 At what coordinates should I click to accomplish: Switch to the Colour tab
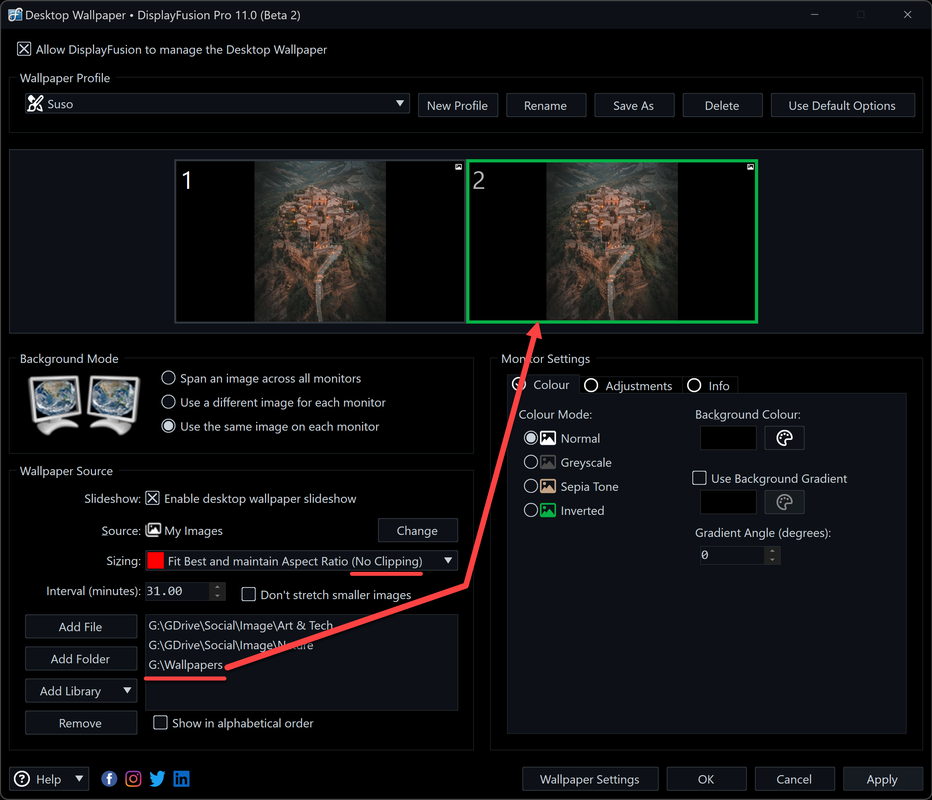542,385
